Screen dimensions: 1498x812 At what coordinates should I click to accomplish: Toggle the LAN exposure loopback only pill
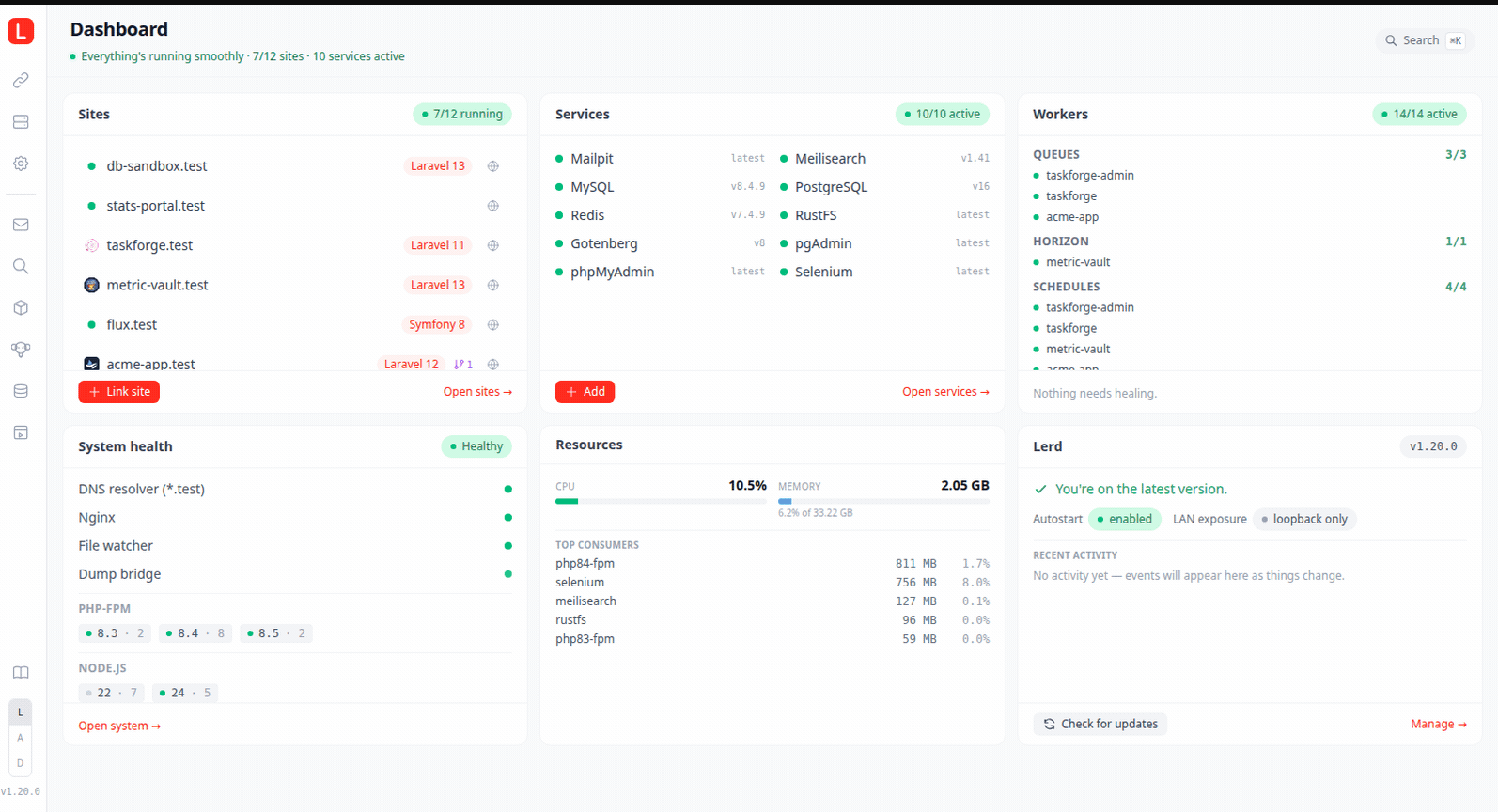(x=1304, y=519)
